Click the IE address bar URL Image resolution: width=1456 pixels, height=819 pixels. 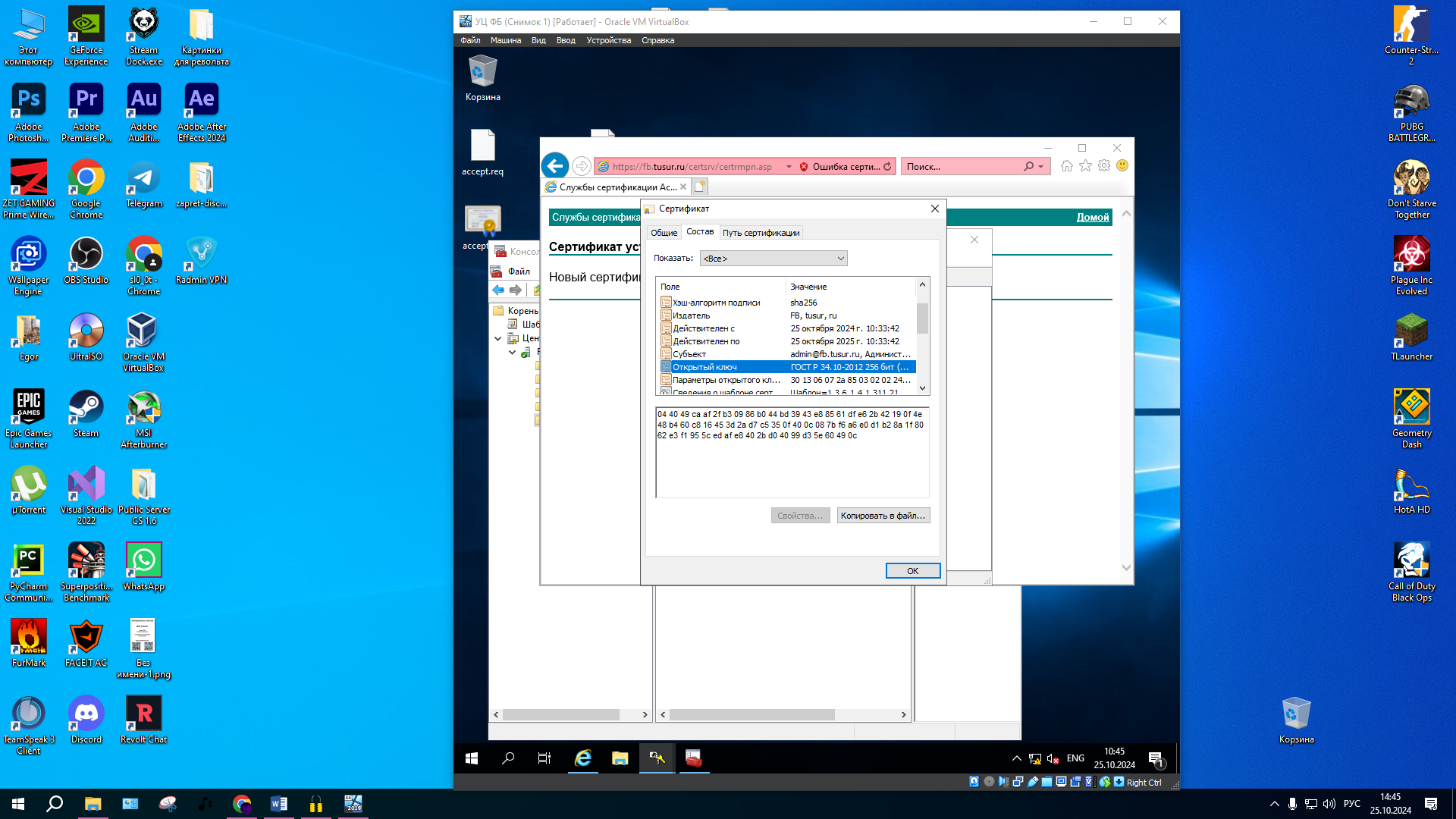pos(692,167)
